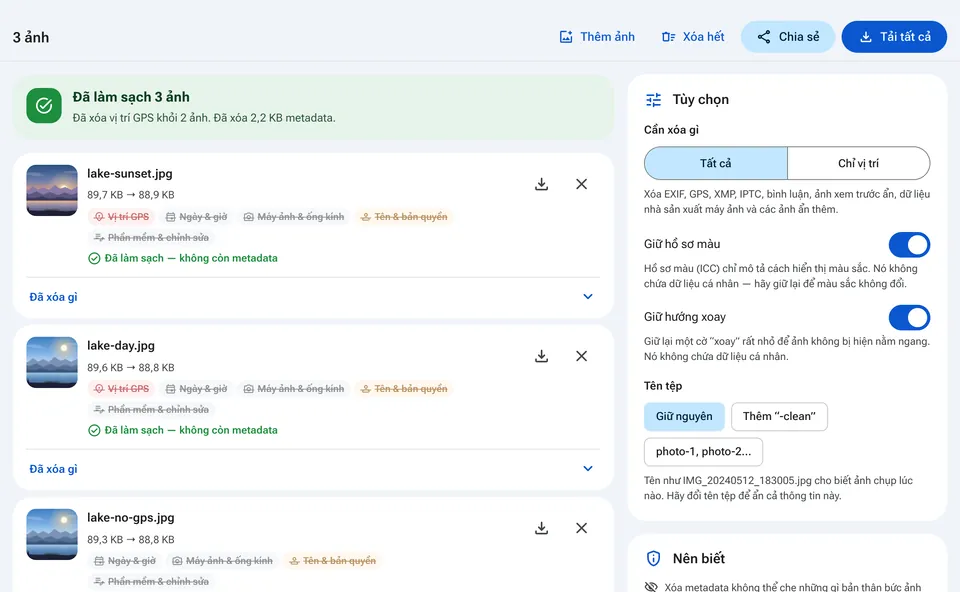Viewport: 960px width, 592px height.
Task: Remove lake-no-gps.jpg with its X icon
Action: (x=582, y=528)
